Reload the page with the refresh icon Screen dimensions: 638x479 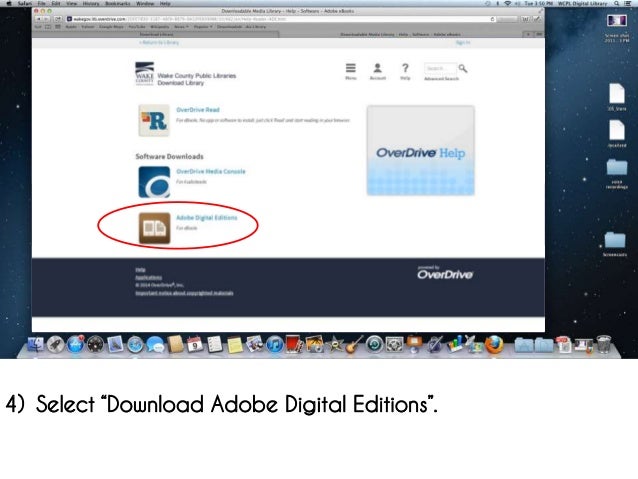pyautogui.click(x=492, y=19)
